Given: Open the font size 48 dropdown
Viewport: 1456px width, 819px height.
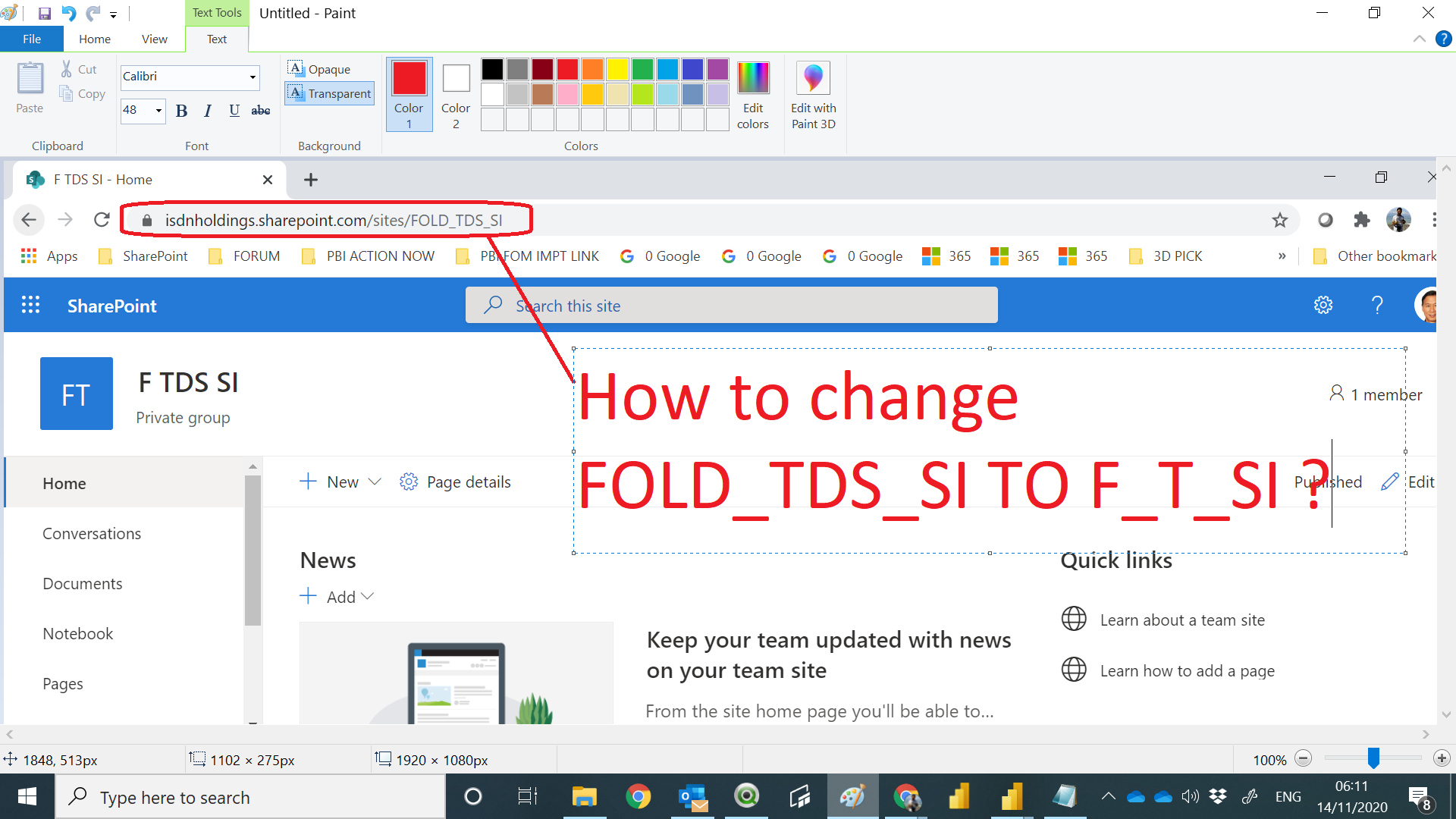Looking at the screenshot, I should click(158, 110).
